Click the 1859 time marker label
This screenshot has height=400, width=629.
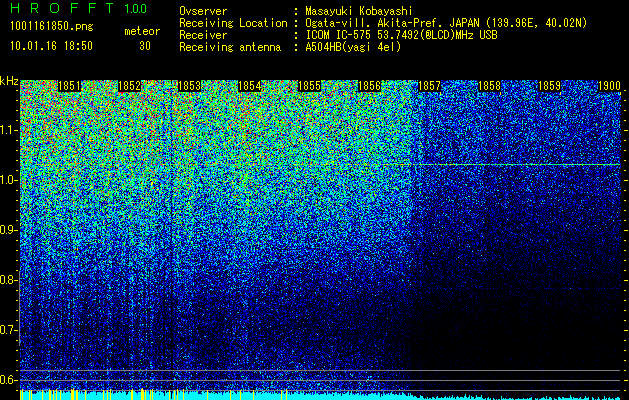549,86
